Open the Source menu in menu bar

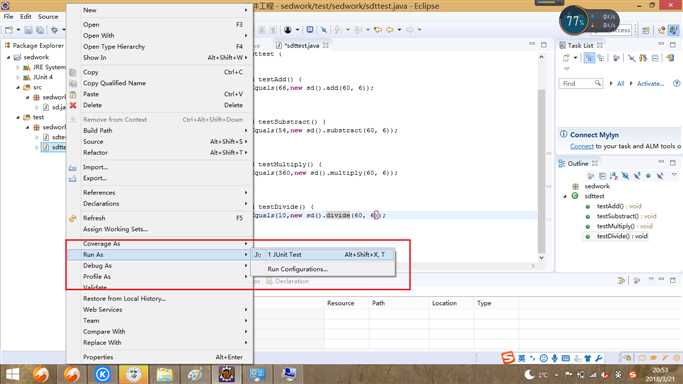[x=48, y=17]
